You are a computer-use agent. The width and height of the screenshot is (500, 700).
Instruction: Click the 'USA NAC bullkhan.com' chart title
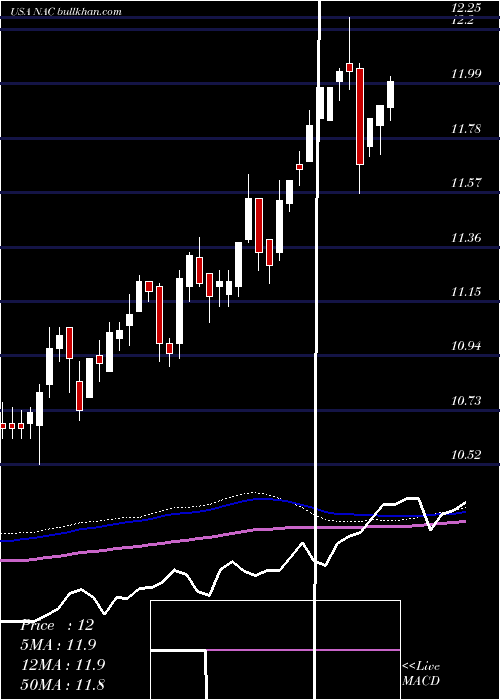[x=66, y=12]
